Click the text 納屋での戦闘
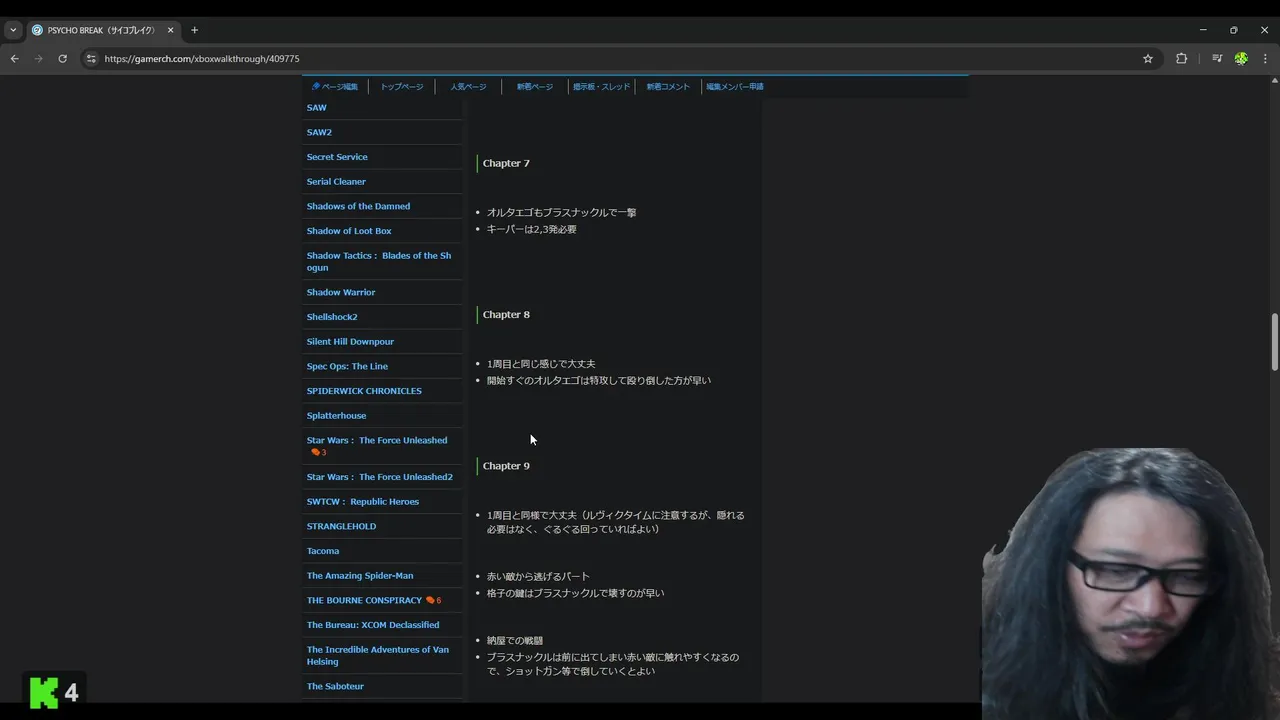The height and width of the screenshot is (720, 1280). coord(515,641)
